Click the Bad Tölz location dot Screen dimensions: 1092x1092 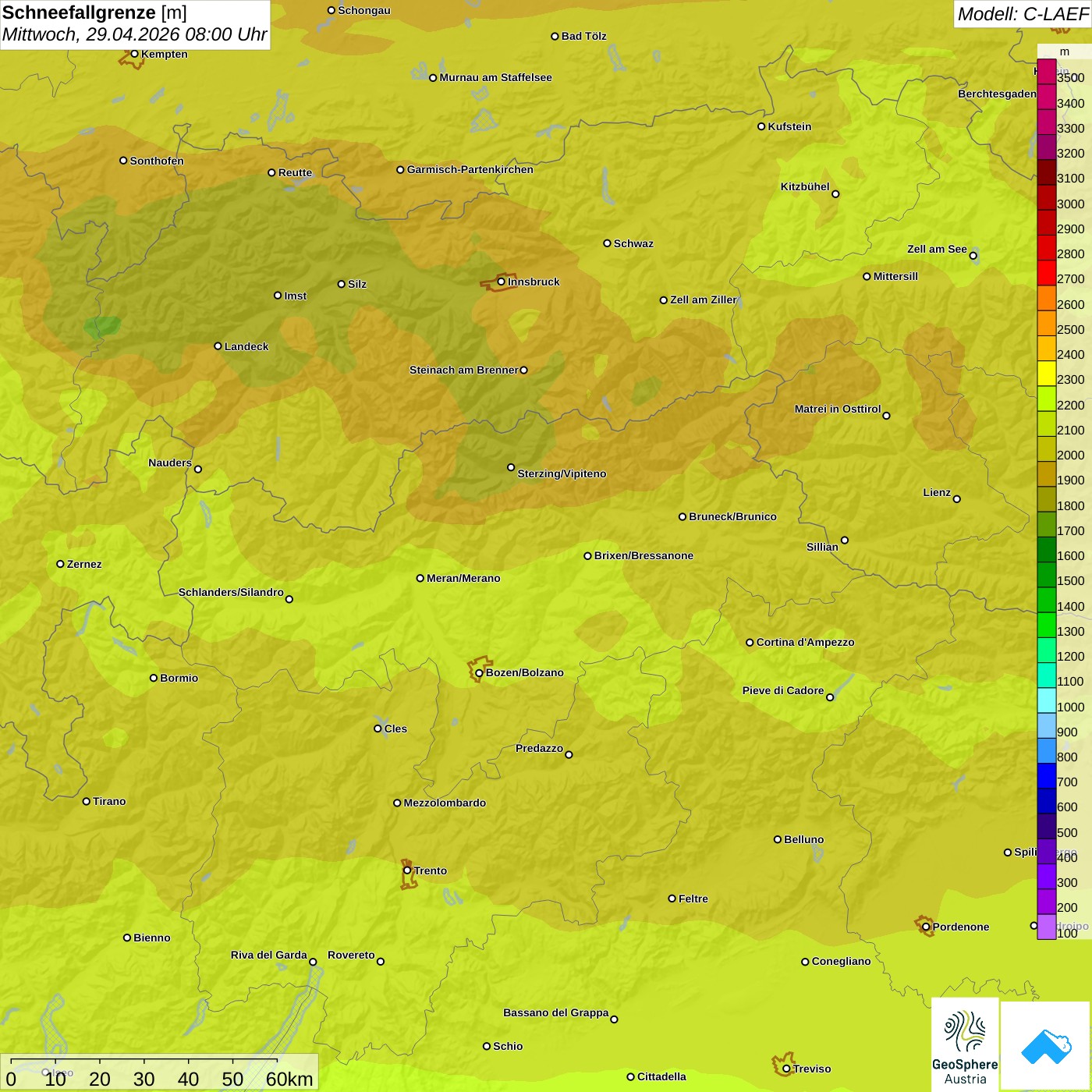555,36
